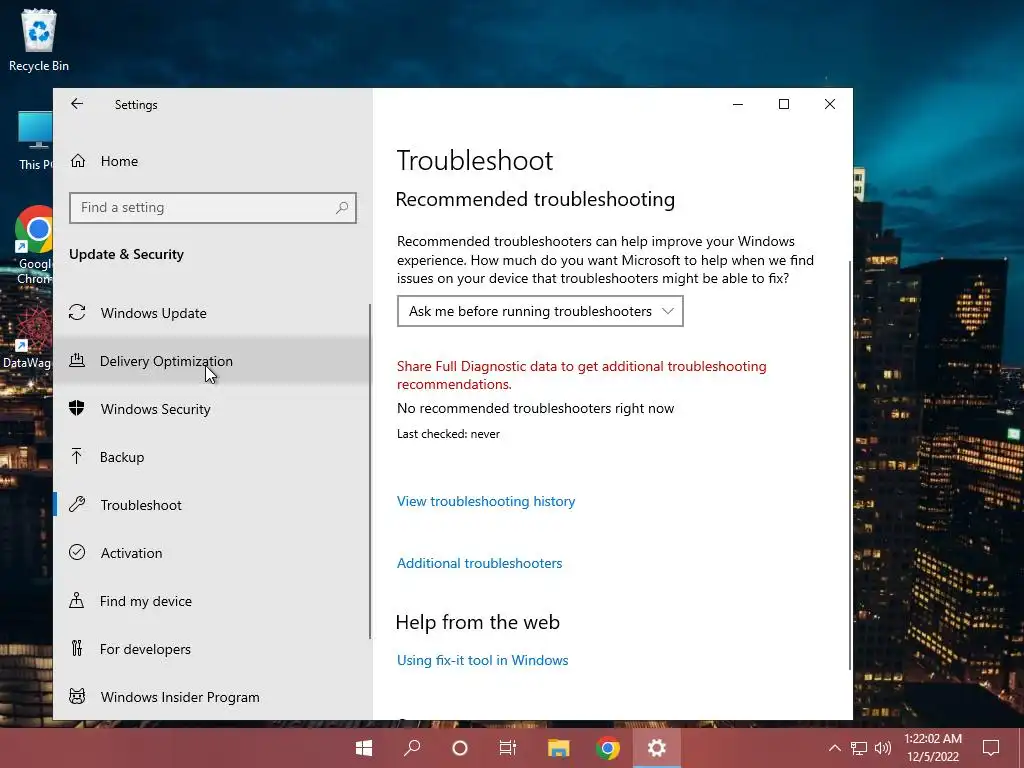Viewport: 1024px width, 768px height.
Task: Click the Windows Insider Program cat icon
Action: (77, 696)
